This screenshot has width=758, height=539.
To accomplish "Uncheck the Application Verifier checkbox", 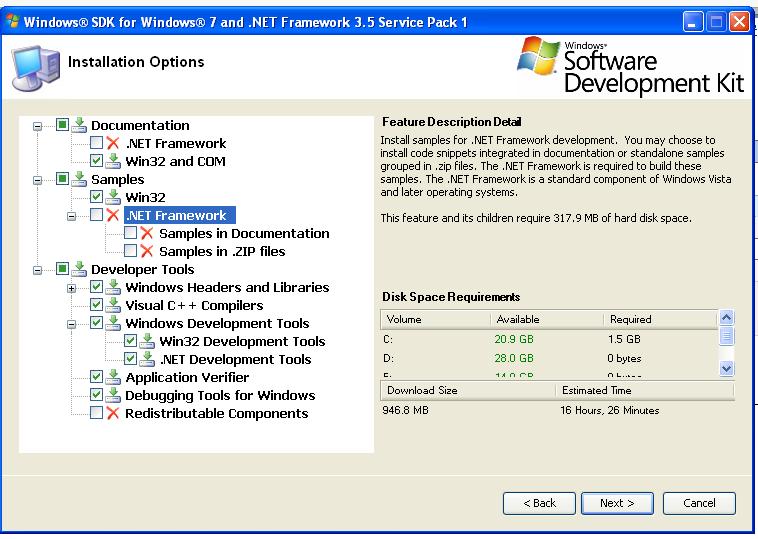I will pos(96,377).
